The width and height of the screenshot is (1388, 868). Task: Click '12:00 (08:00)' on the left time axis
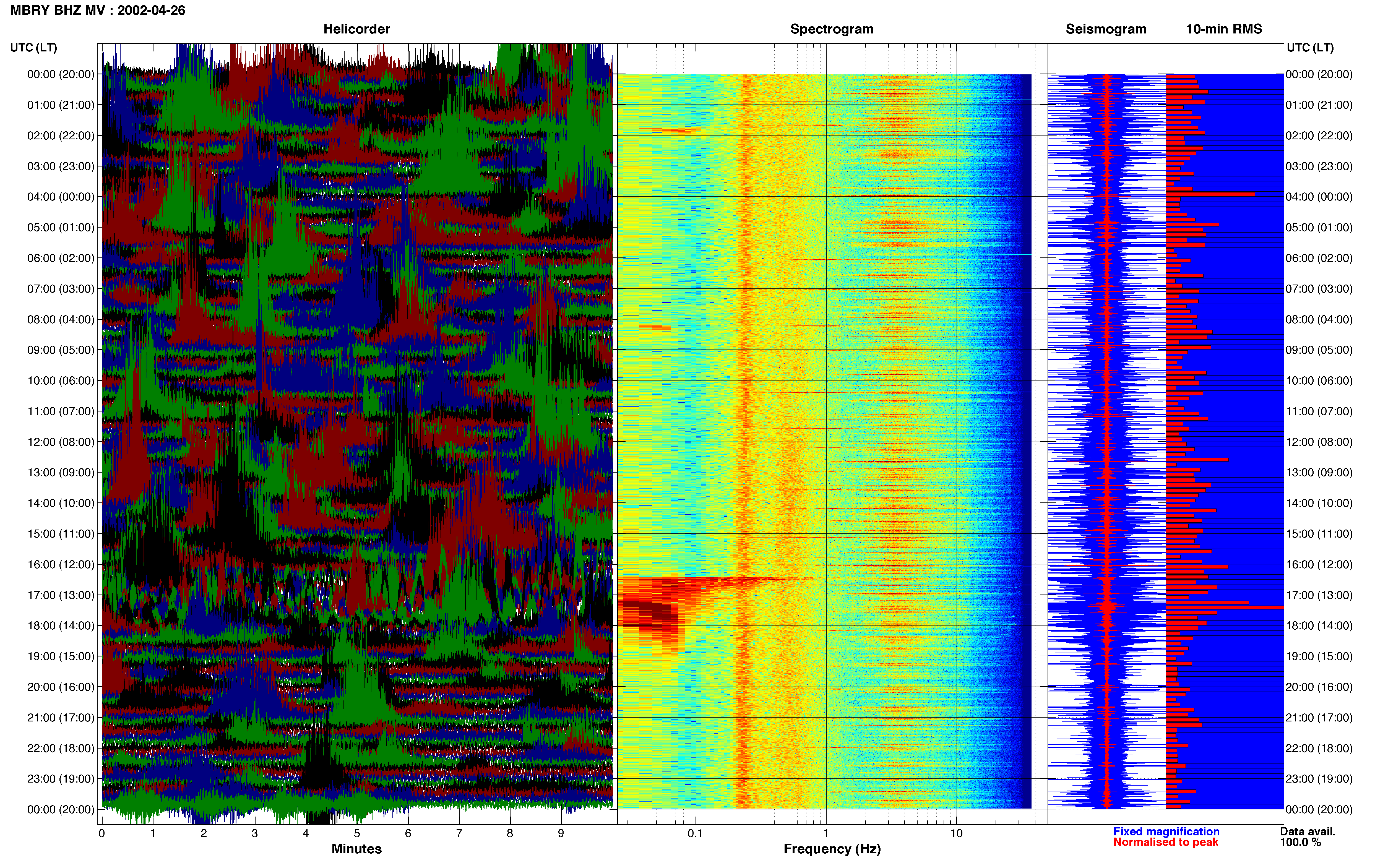tap(61, 442)
